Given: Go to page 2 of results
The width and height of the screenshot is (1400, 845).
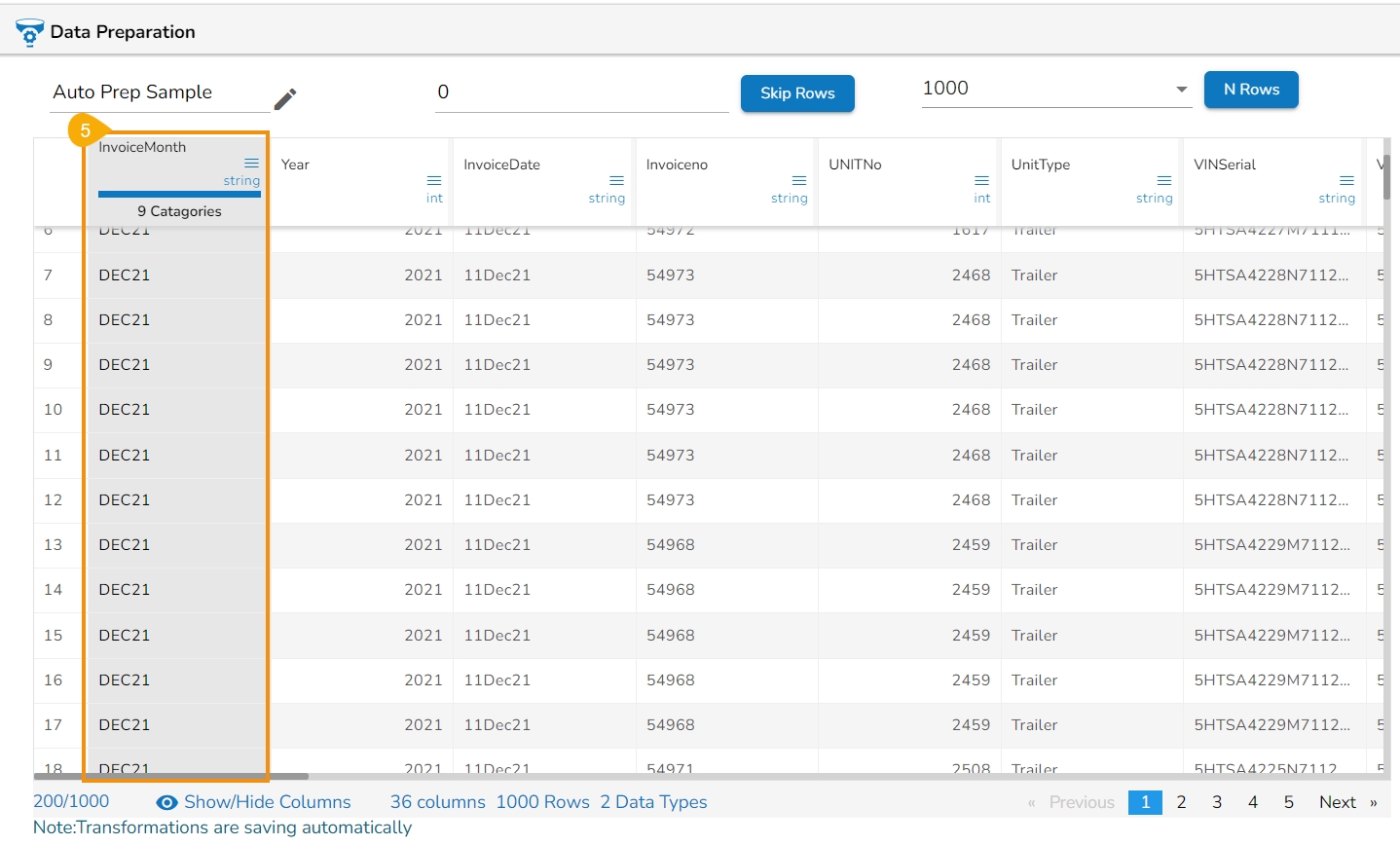Looking at the screenshot, I should click(x=1181, y=802).
